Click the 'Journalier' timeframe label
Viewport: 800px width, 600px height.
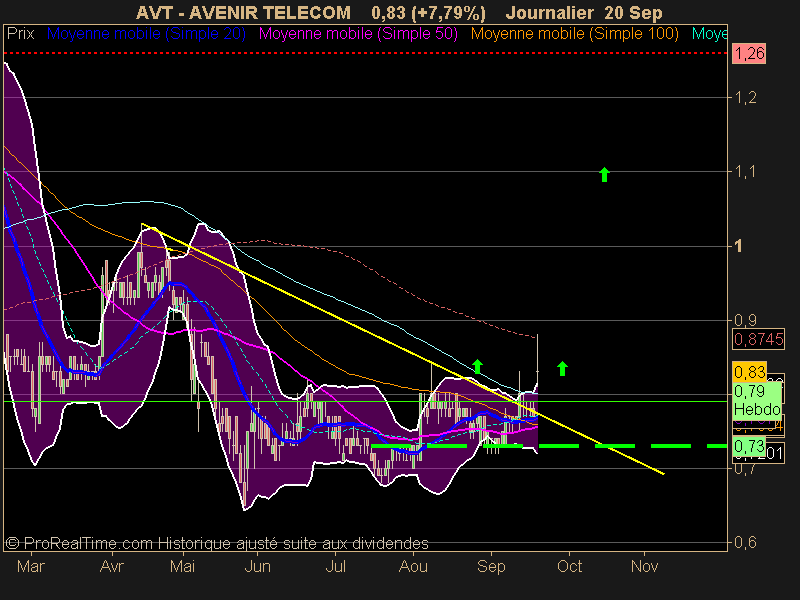point(549,12)
